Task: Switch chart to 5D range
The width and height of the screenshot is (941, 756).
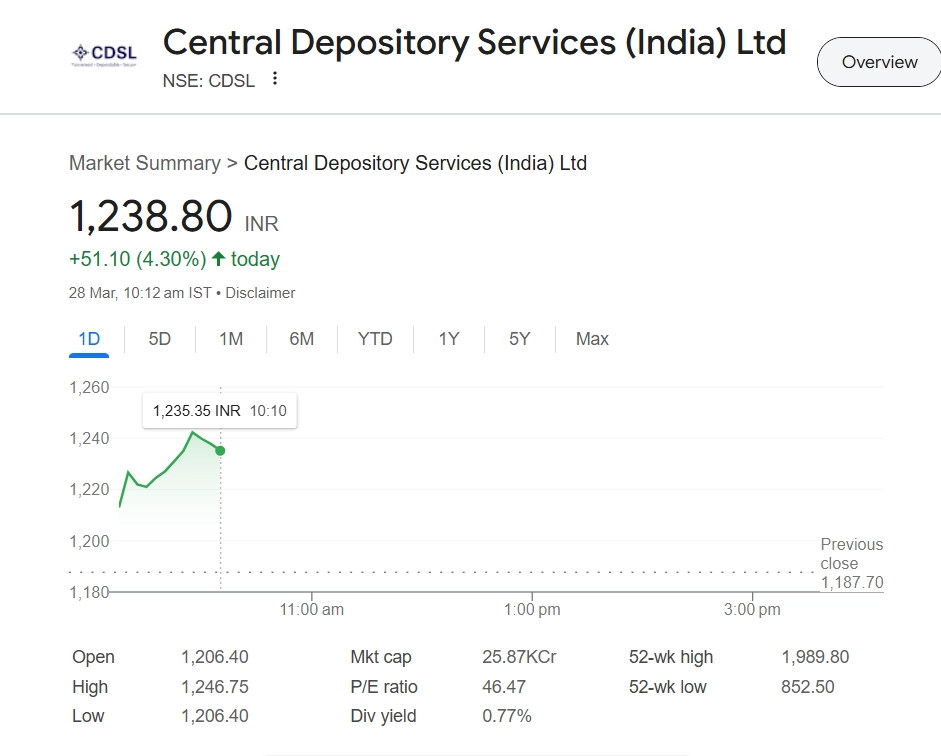Action: click(x=160, y=339)
